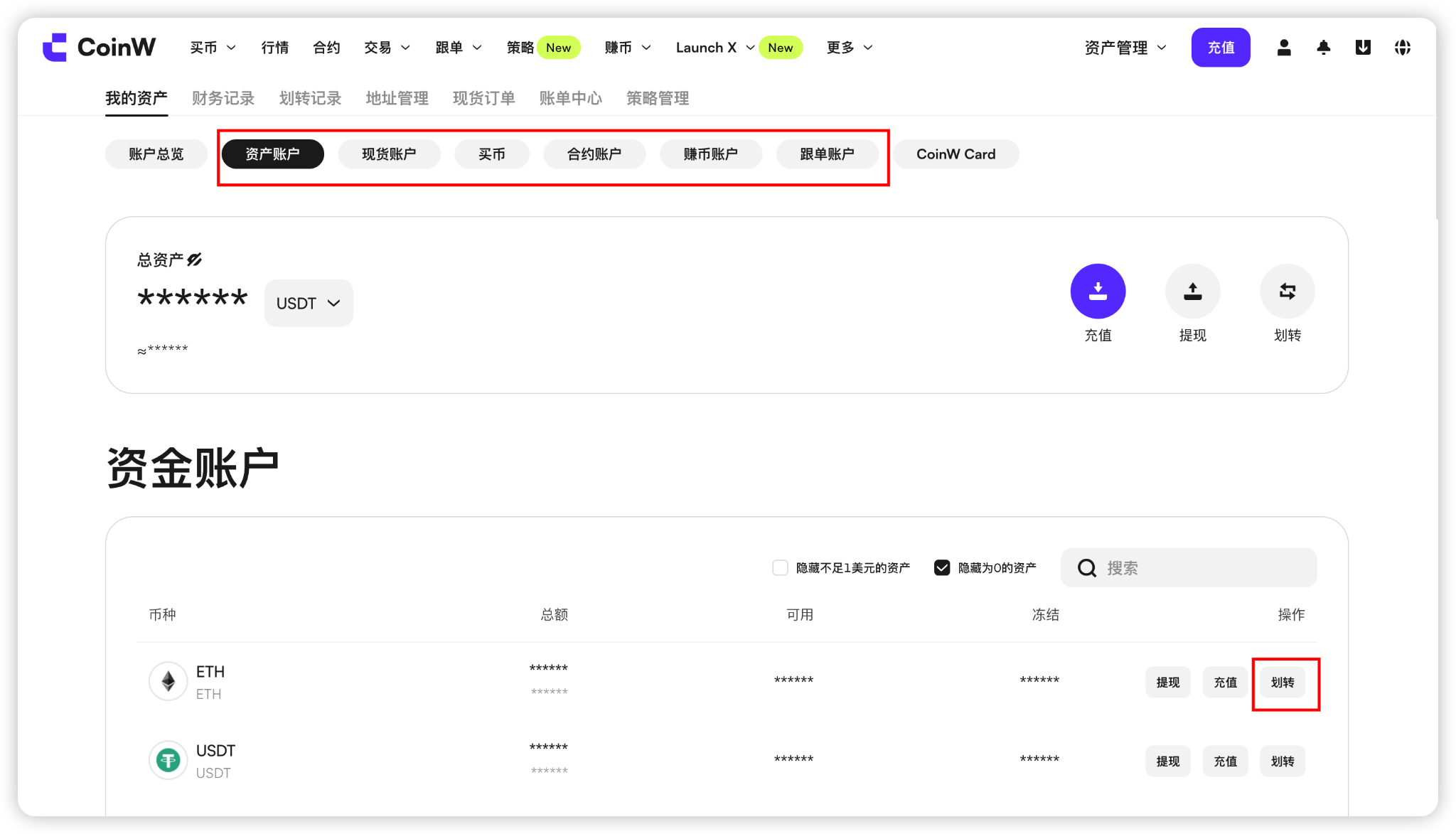The image size is (1456, 834).
Task: Select the 跟单账户 pill tab
Action: pos(828,154)
